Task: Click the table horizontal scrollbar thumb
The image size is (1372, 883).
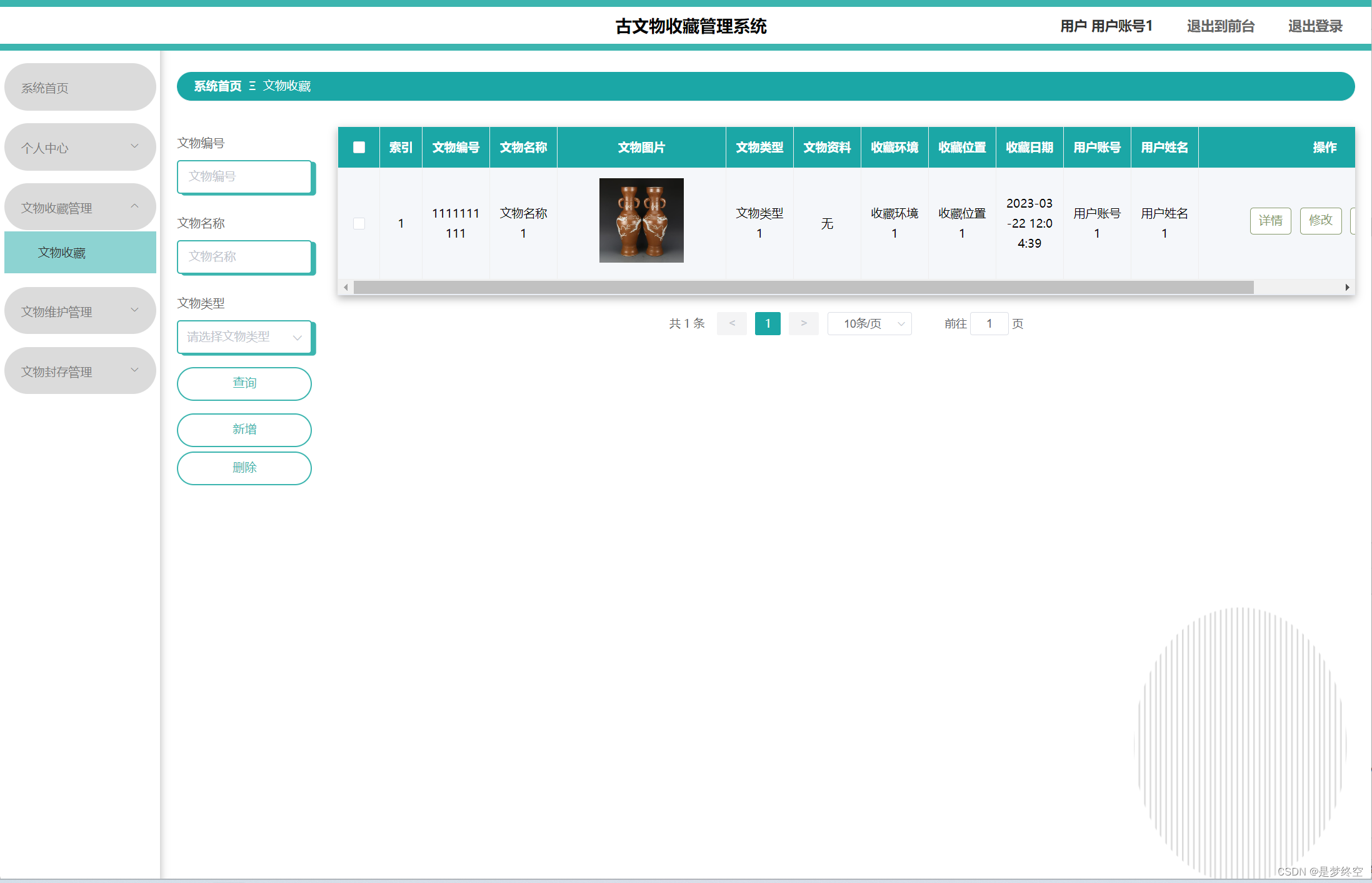Action: [803, 287]
